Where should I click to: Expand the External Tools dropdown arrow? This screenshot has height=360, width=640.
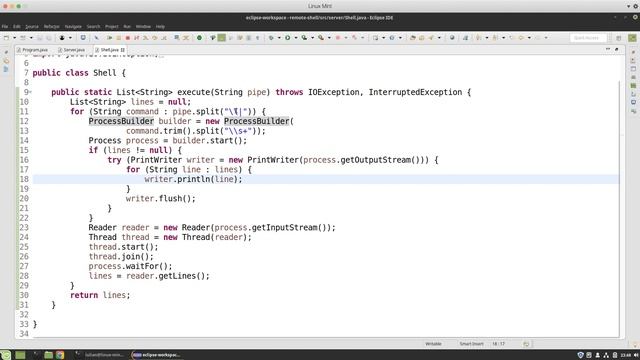click(x=329, y=38)
